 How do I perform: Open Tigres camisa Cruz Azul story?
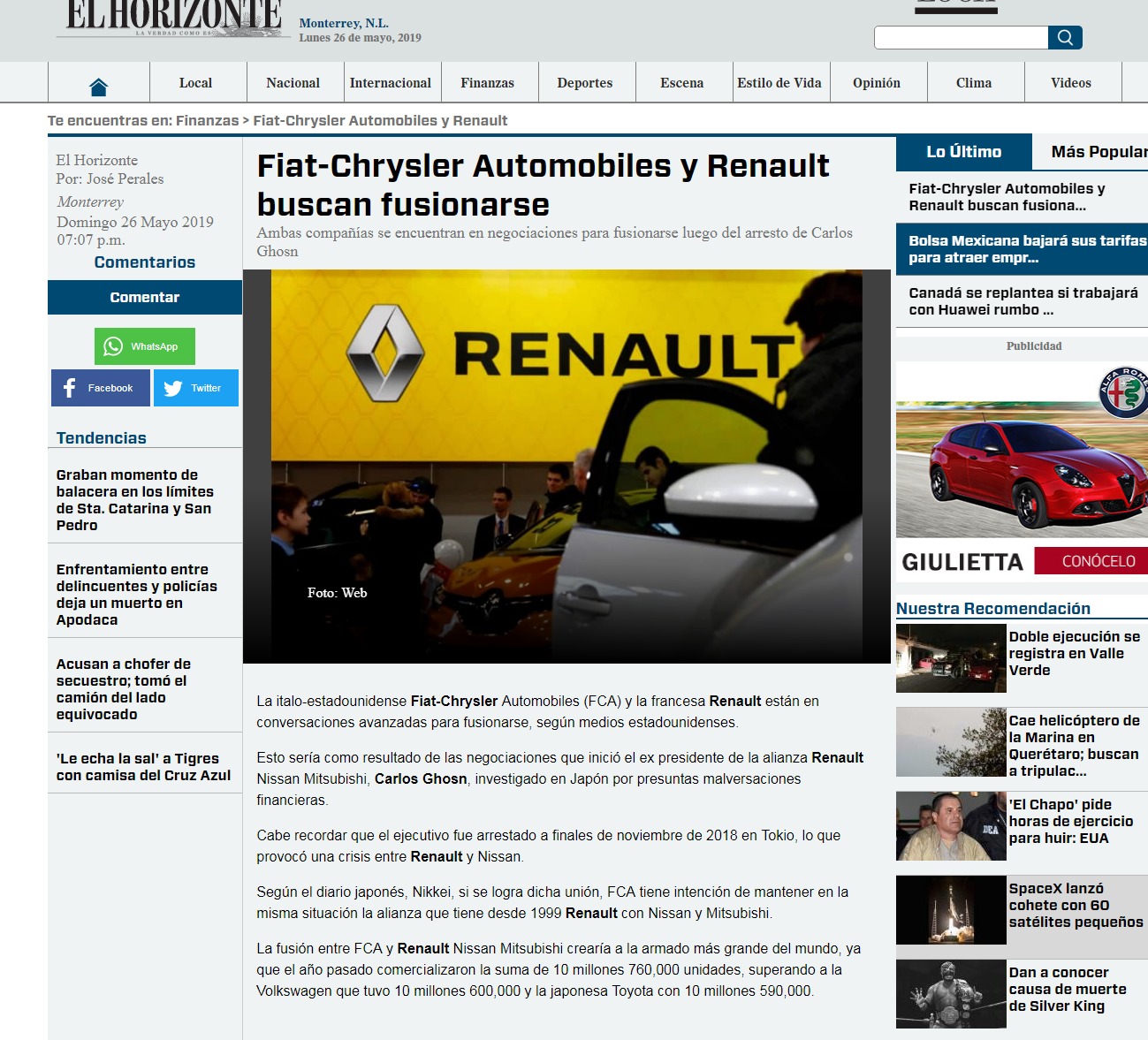pos(144,767)
